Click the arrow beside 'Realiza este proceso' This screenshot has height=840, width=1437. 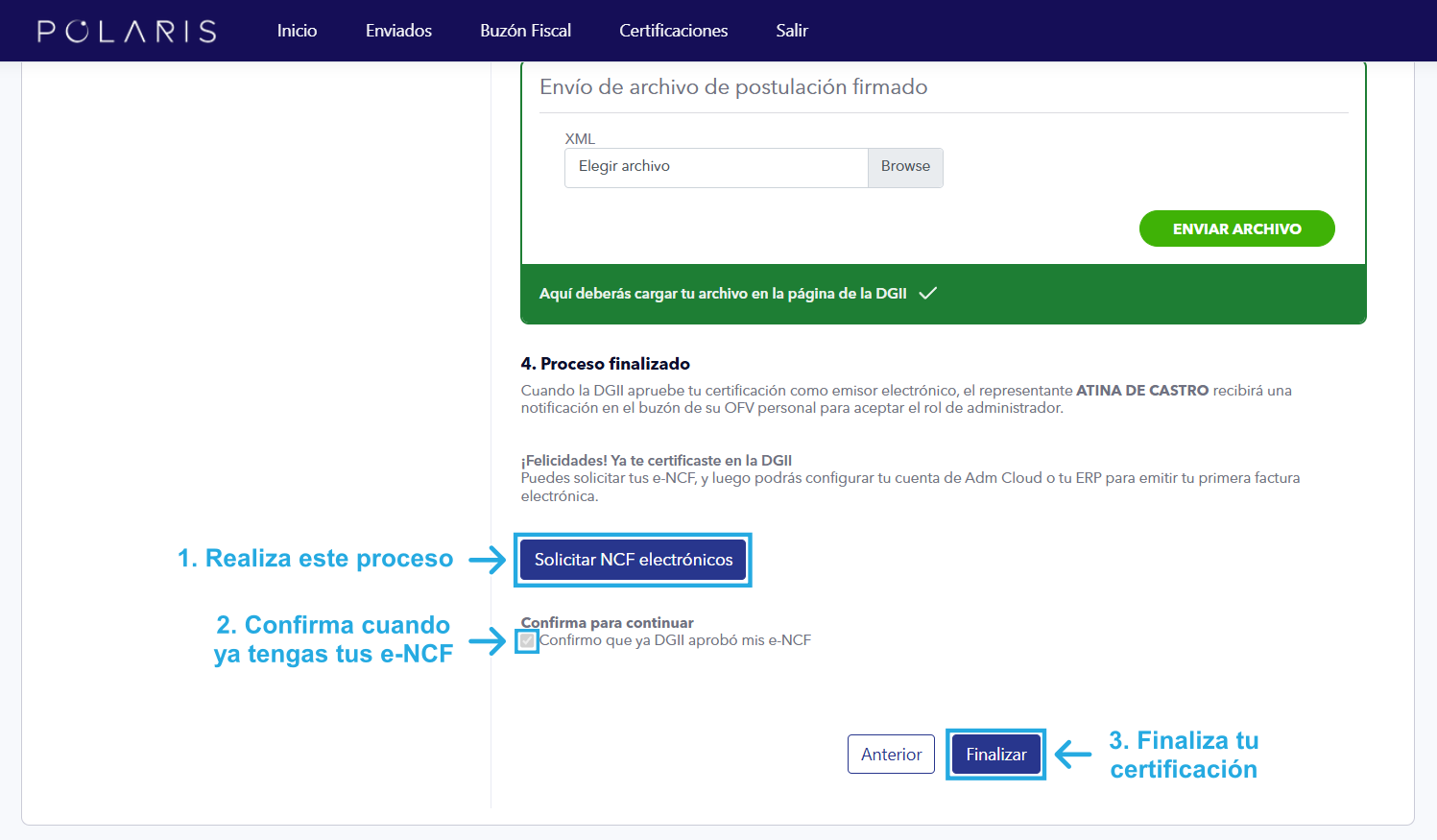point(487,560)
